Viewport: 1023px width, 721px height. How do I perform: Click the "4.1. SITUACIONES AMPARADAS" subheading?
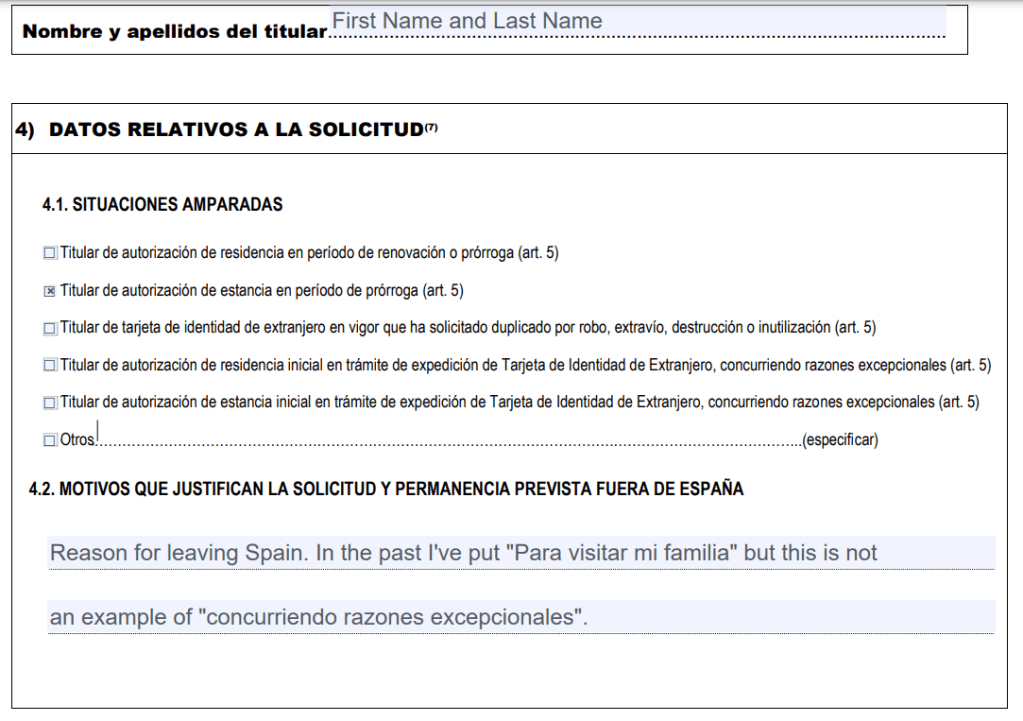pyautogui.click(x=162, y=205)
